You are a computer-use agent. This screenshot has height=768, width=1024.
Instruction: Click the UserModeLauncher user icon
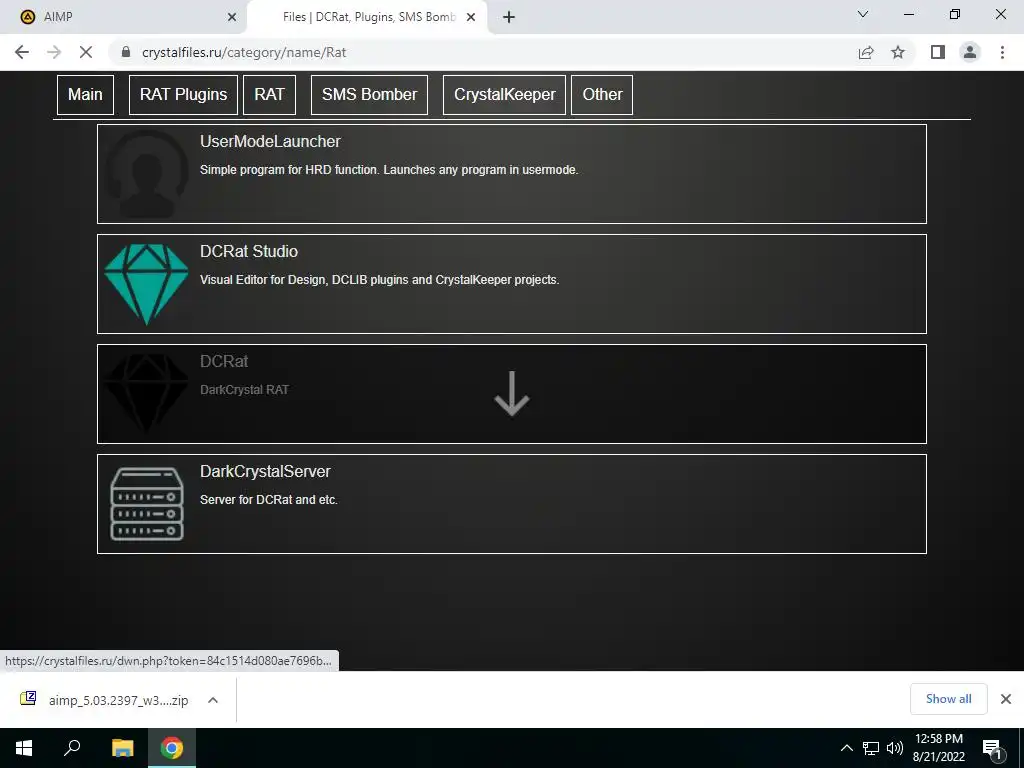point(146,174)
